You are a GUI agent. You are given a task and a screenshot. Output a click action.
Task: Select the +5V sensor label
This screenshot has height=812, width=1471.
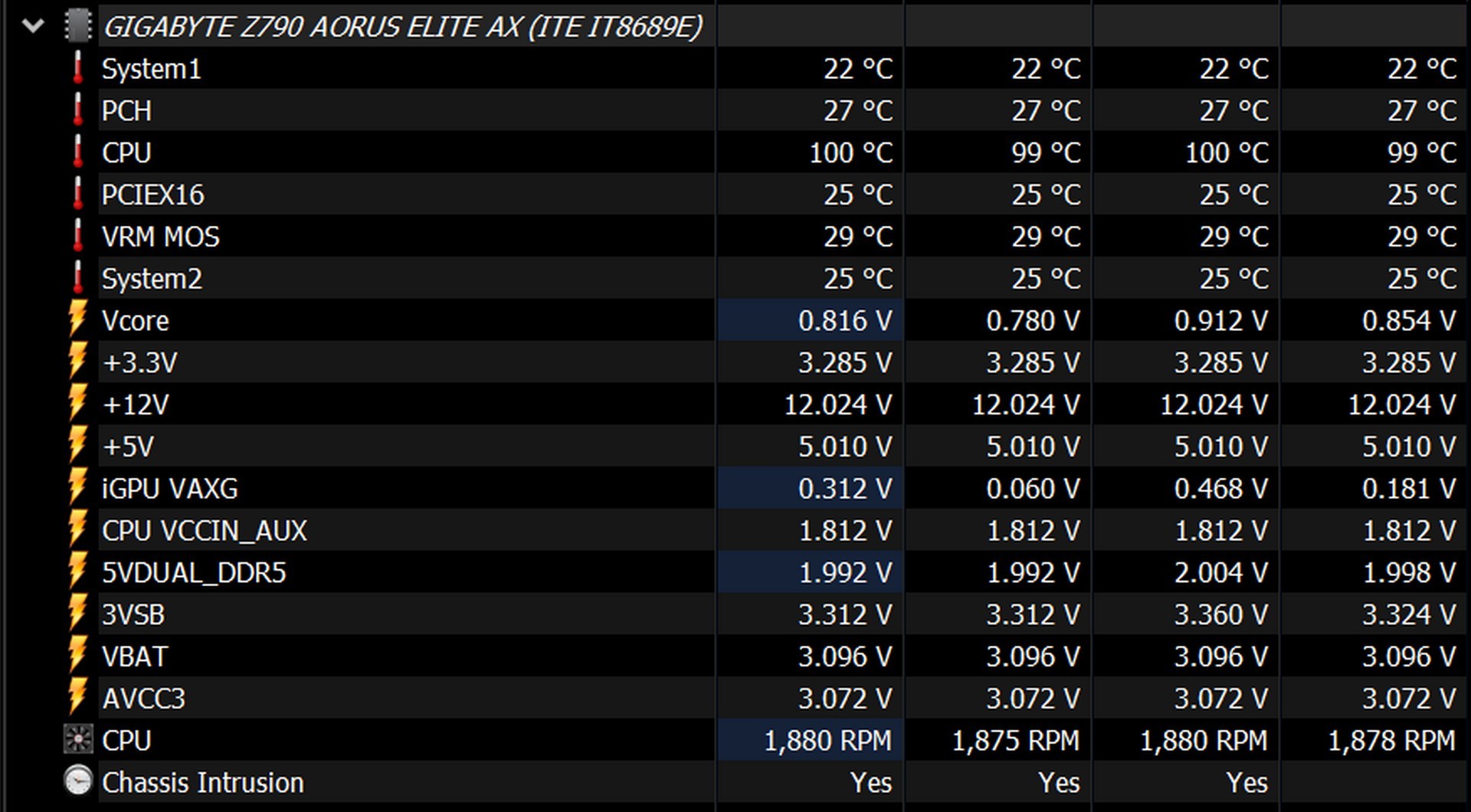[127, 447]
